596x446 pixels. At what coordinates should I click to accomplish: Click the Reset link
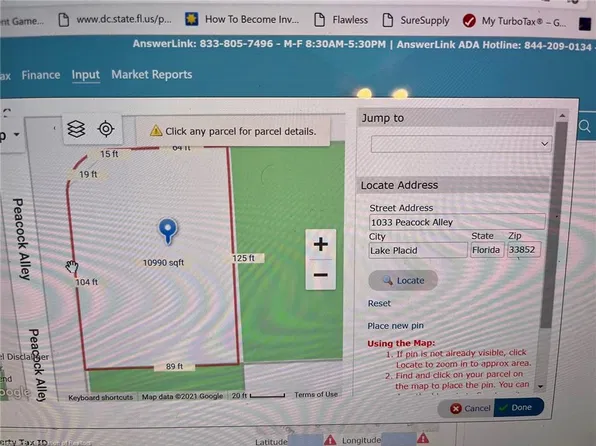(379, 303)
